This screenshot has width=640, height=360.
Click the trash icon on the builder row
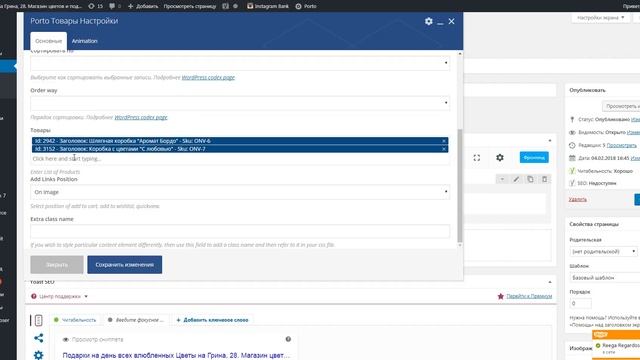point(544,179)
